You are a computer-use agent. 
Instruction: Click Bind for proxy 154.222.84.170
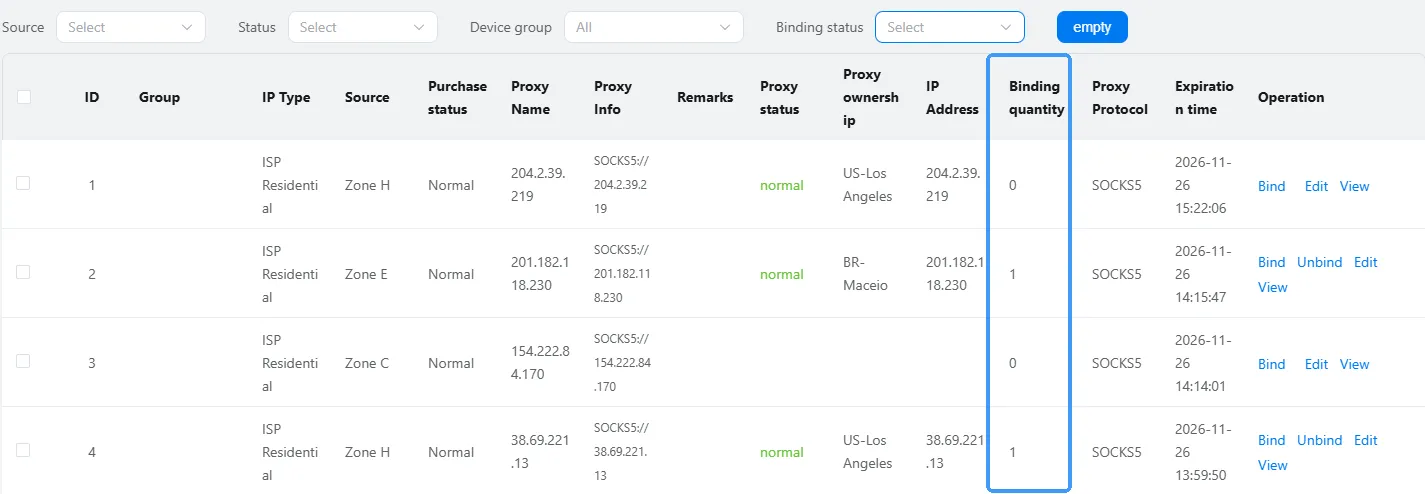pyautogui.click(x=1272, y=364)
